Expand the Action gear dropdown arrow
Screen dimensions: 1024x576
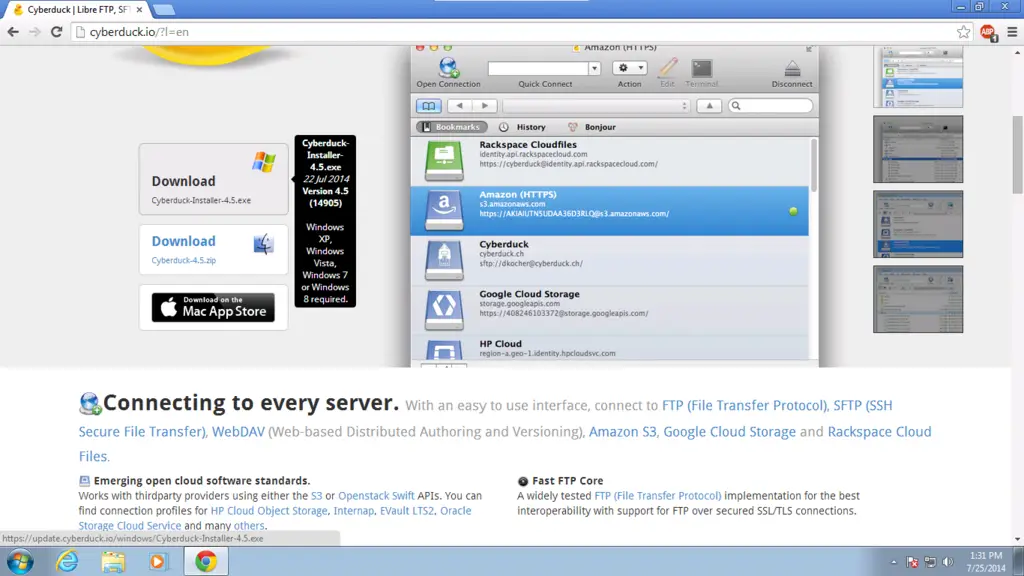[x=641, y=68]
